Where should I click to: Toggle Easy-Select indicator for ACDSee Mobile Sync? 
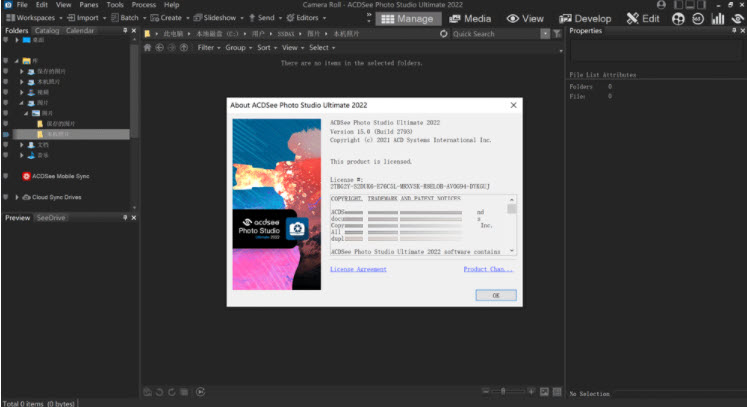(6, 176)
